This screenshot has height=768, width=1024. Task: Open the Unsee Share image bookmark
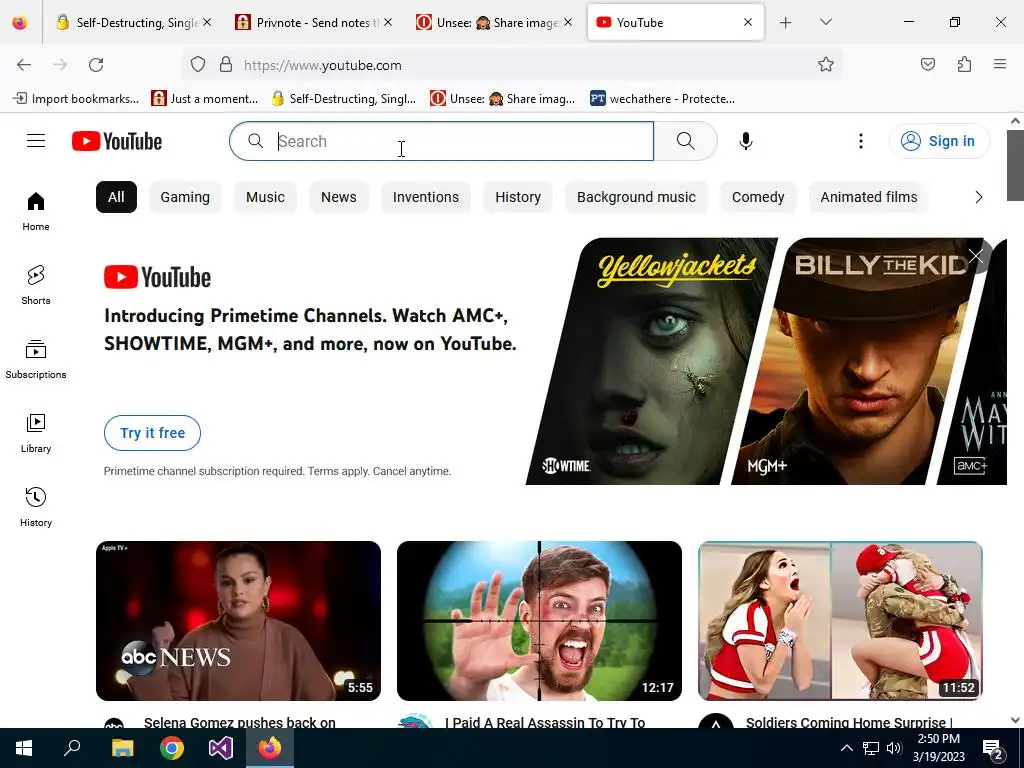[x=503, y=99]
